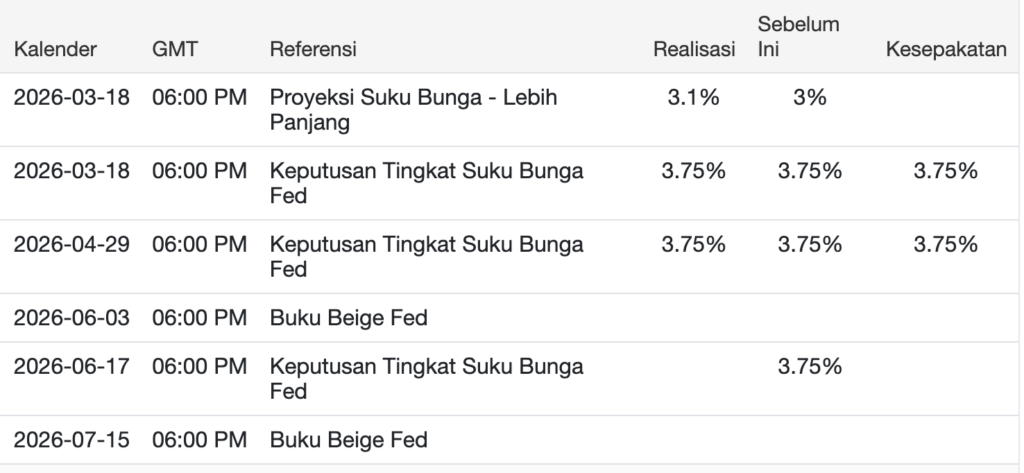Screen dimensions: 1024x473
Task: Click 3.75% Kesepakatan value in 2026-04-29 row
Action: tap(946, 244)
